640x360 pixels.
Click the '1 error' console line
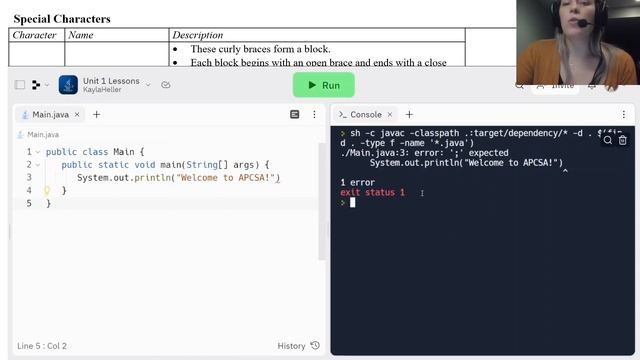pyautogui.click(x=358, y=182)
